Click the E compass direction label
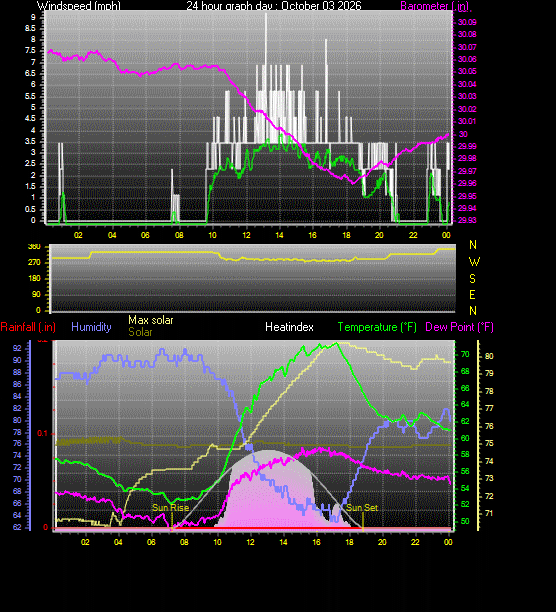This screenshot has width=556, height=612. coord(473,295)
